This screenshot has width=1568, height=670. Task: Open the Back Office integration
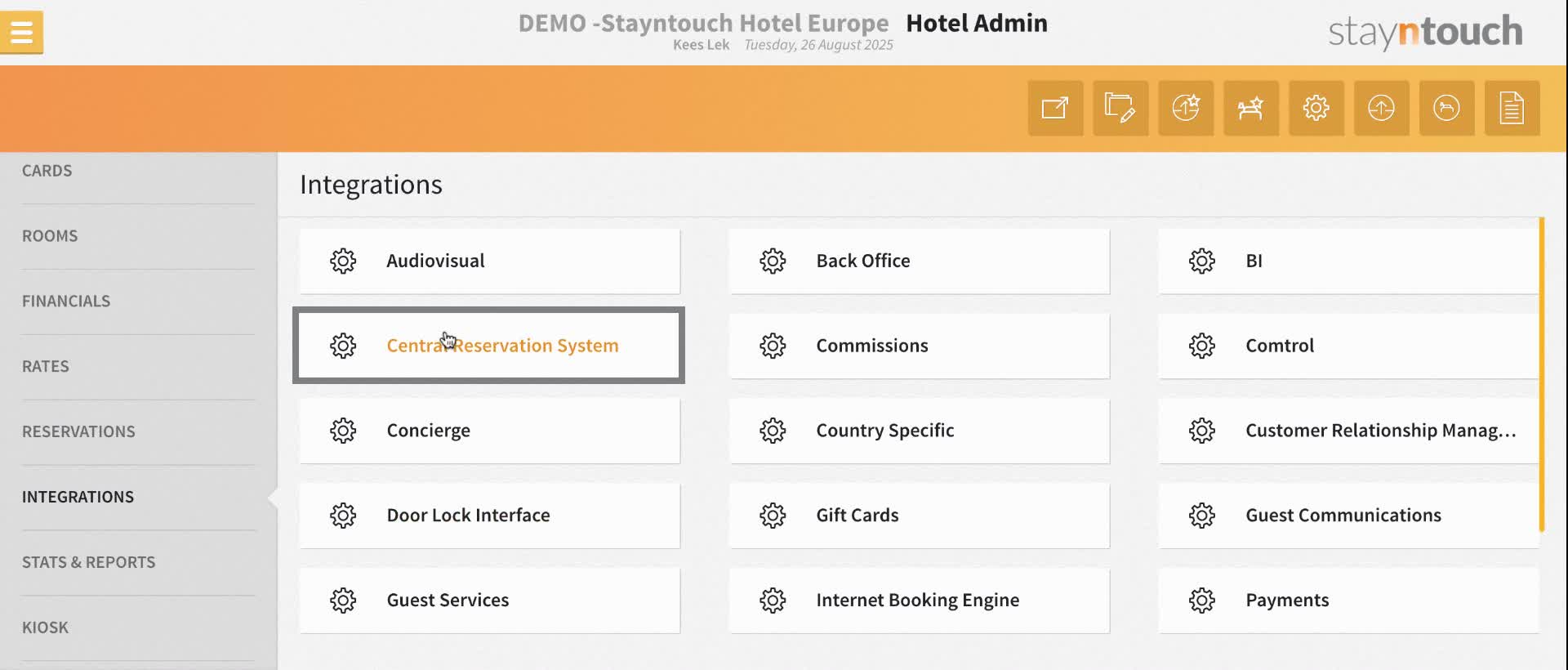click(x=919, y=261)
